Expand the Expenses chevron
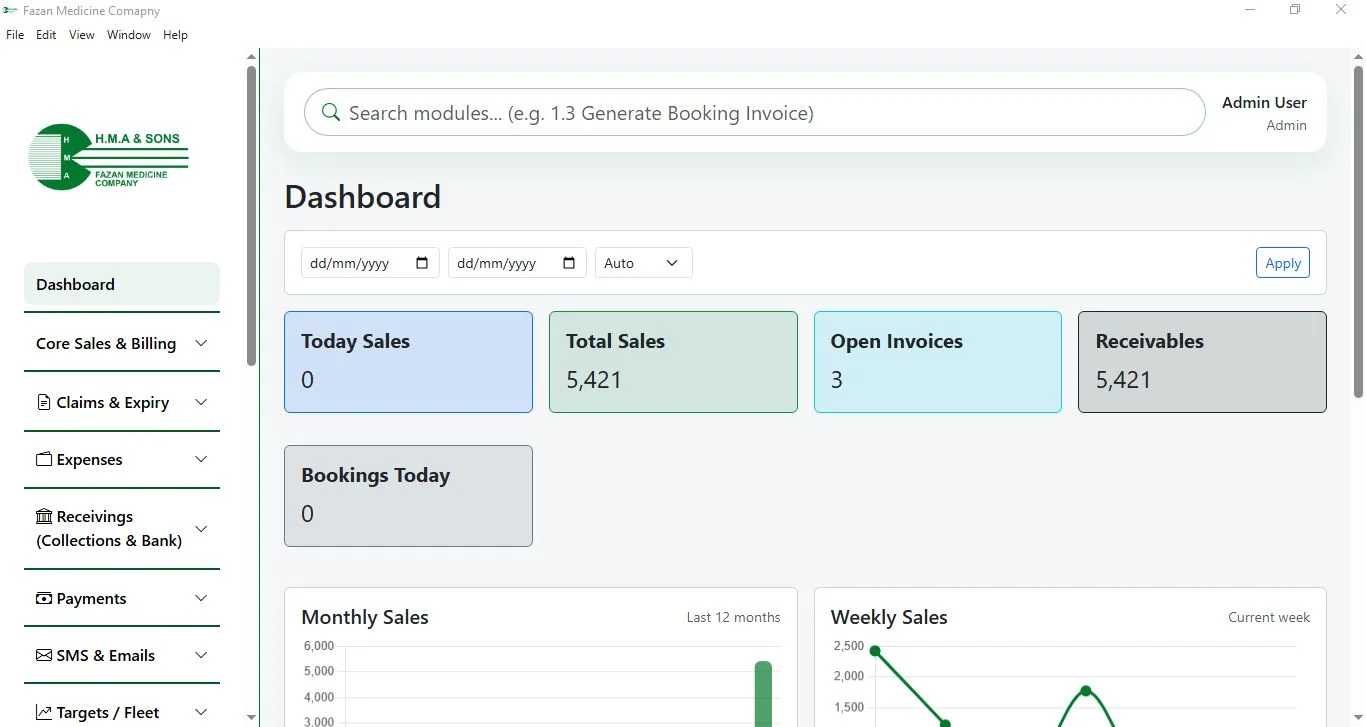 click(201, 459)
